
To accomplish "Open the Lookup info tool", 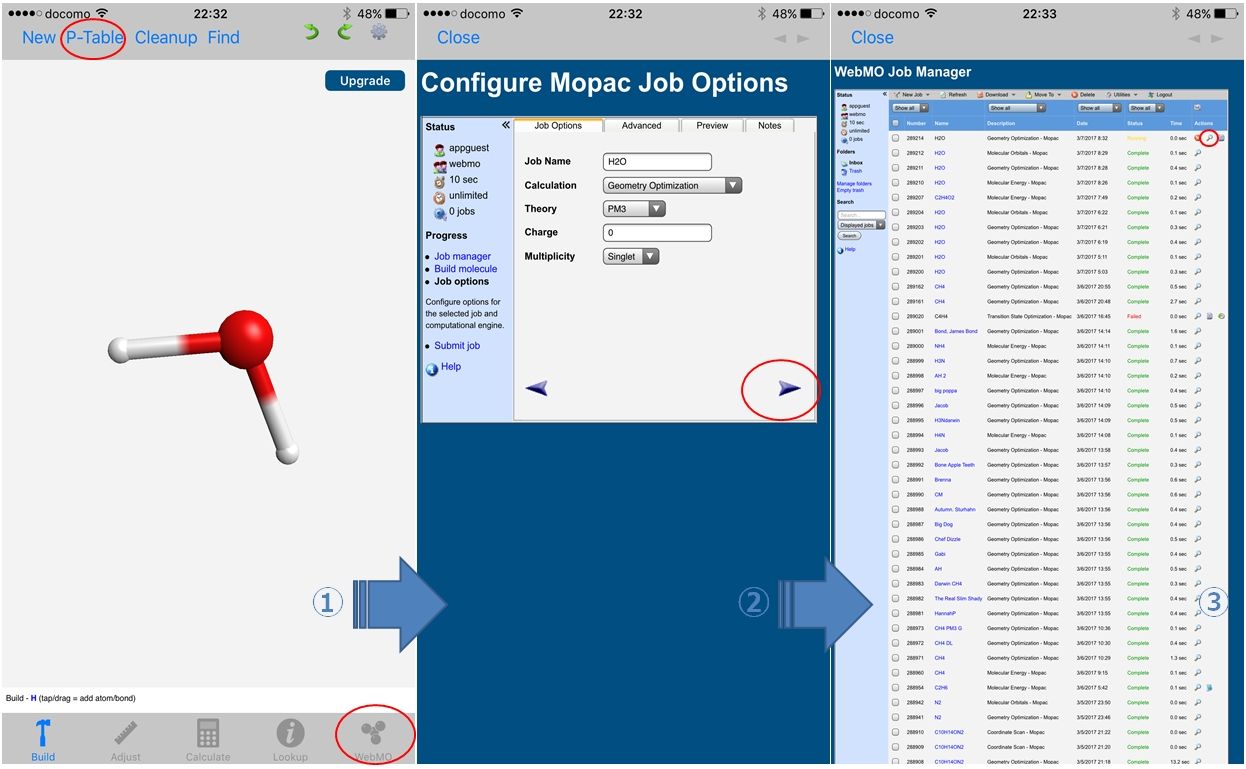I will coord(290,741).
